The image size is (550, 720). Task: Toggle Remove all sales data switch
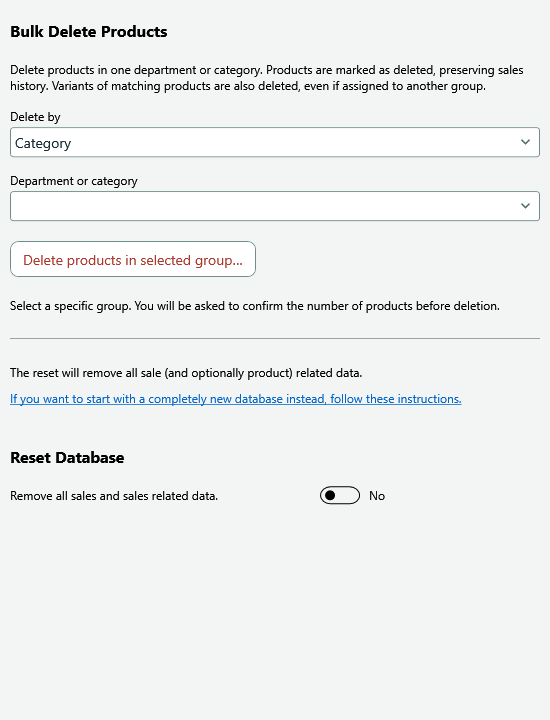pyautogui.click(x=340, y=495)
